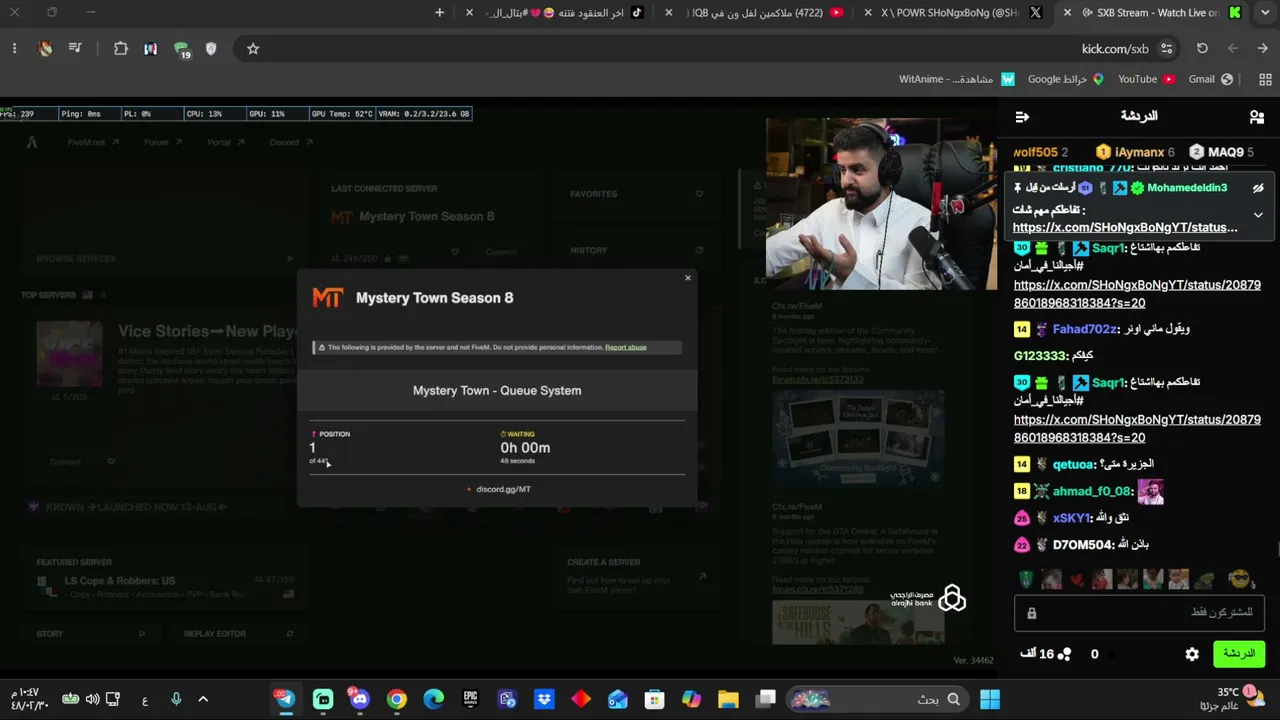Image resolution: width=1280 pixels, height=720 pixels.
Task: Select the sunglasses emote in emote row
Action: [x=1240, y=580]
